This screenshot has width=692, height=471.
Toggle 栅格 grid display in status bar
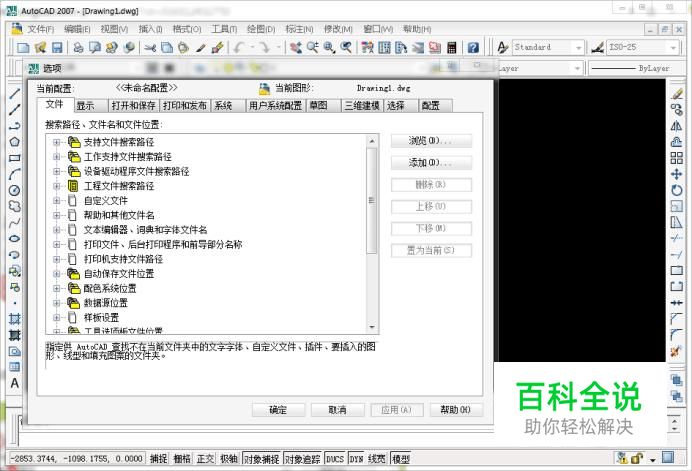tap(182, 459)
